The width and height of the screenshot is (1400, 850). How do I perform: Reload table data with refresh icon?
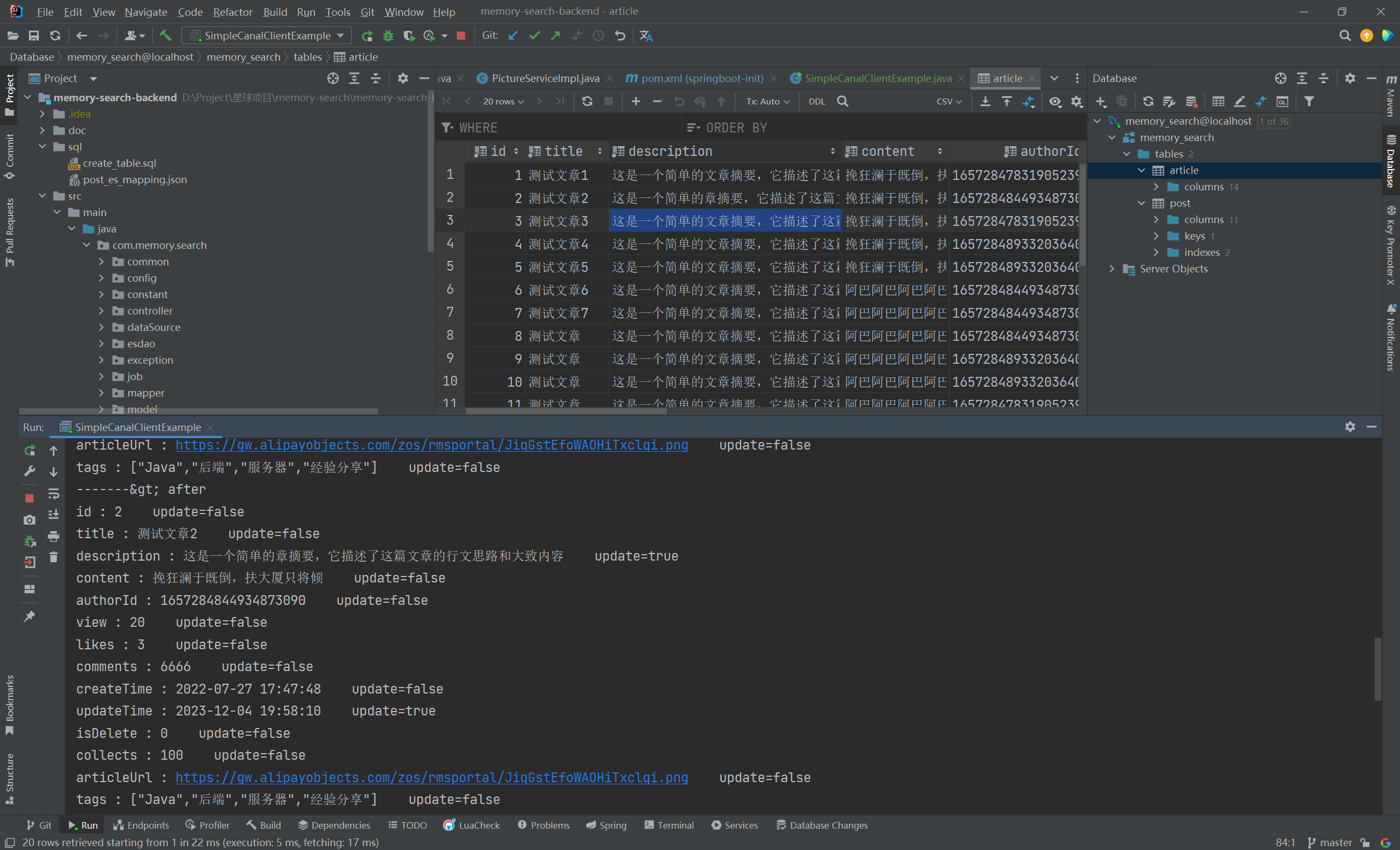(587, 101)
